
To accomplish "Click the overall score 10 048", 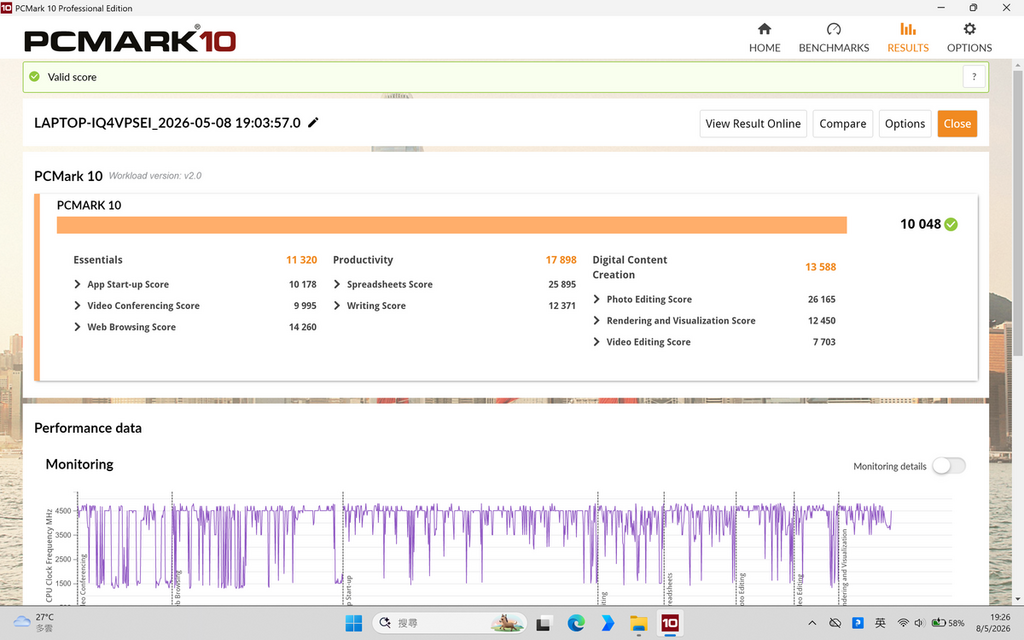I will pyautogui.click(x=920, y=225).
